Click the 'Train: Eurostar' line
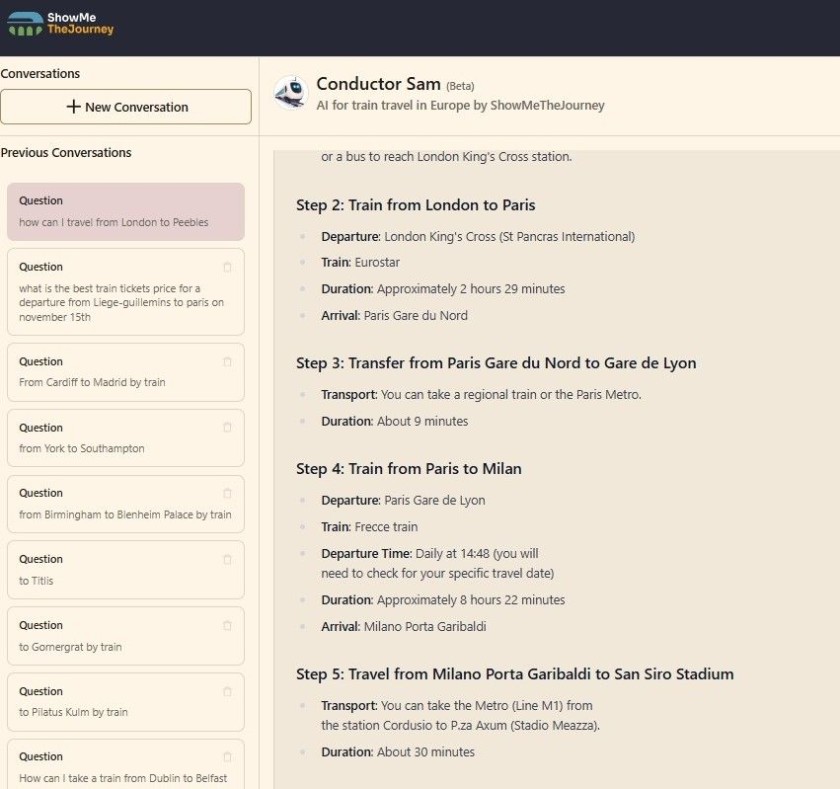The width and height of the screenshot is (840, 789). click(361, 262)
